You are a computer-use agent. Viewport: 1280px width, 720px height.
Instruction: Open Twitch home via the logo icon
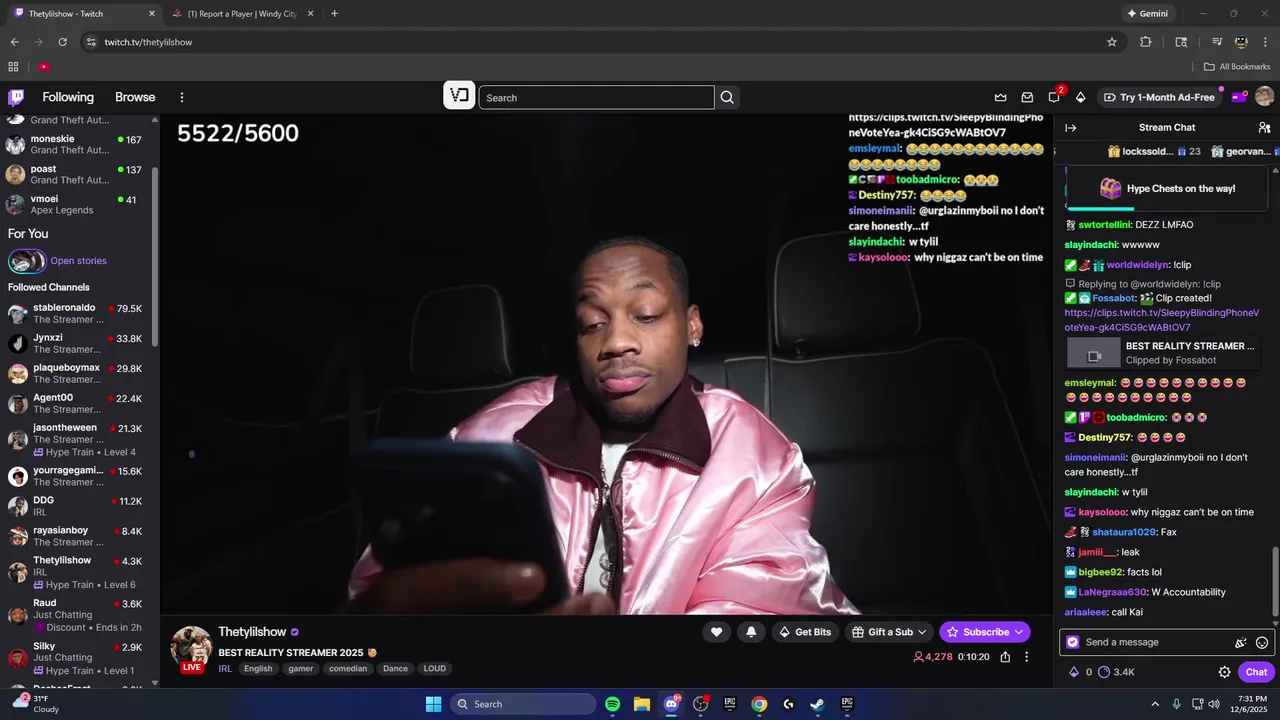(x=16, y=97)
